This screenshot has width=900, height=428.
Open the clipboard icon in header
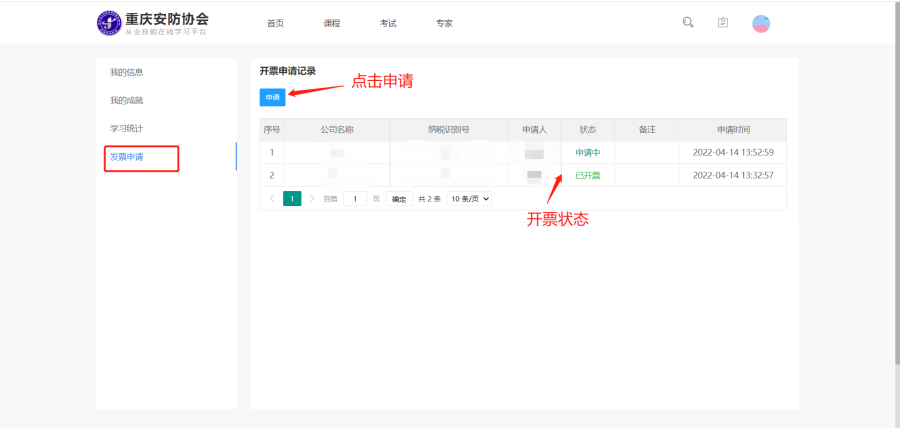point(723,22)
